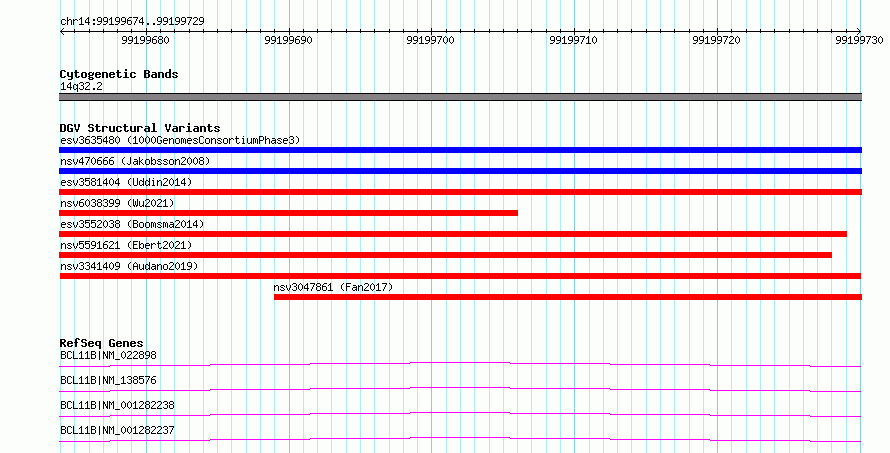Open variant label esv3552038 (Boomsma2014)
The image size is (890, 453).
[132, 224]
